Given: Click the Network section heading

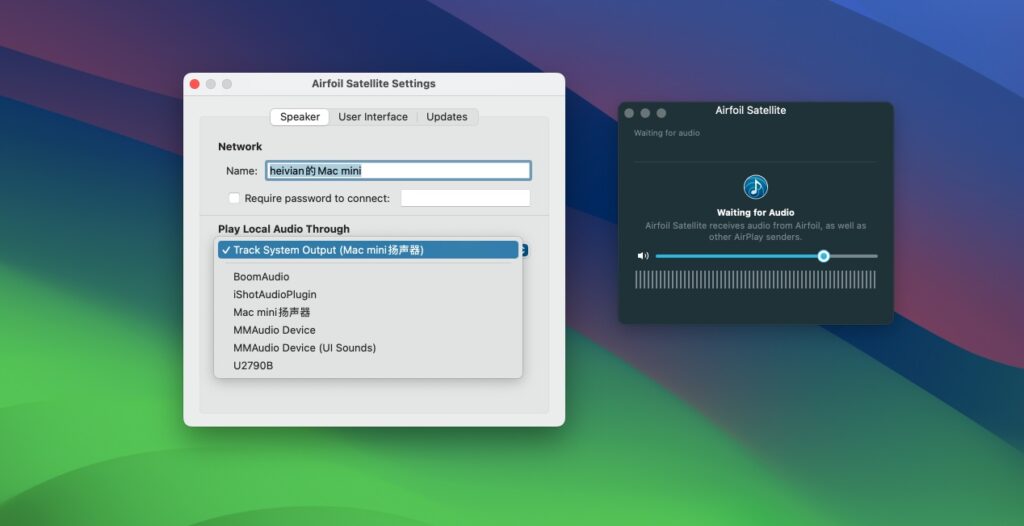Looking at the screenshot, I should (240, 146).
